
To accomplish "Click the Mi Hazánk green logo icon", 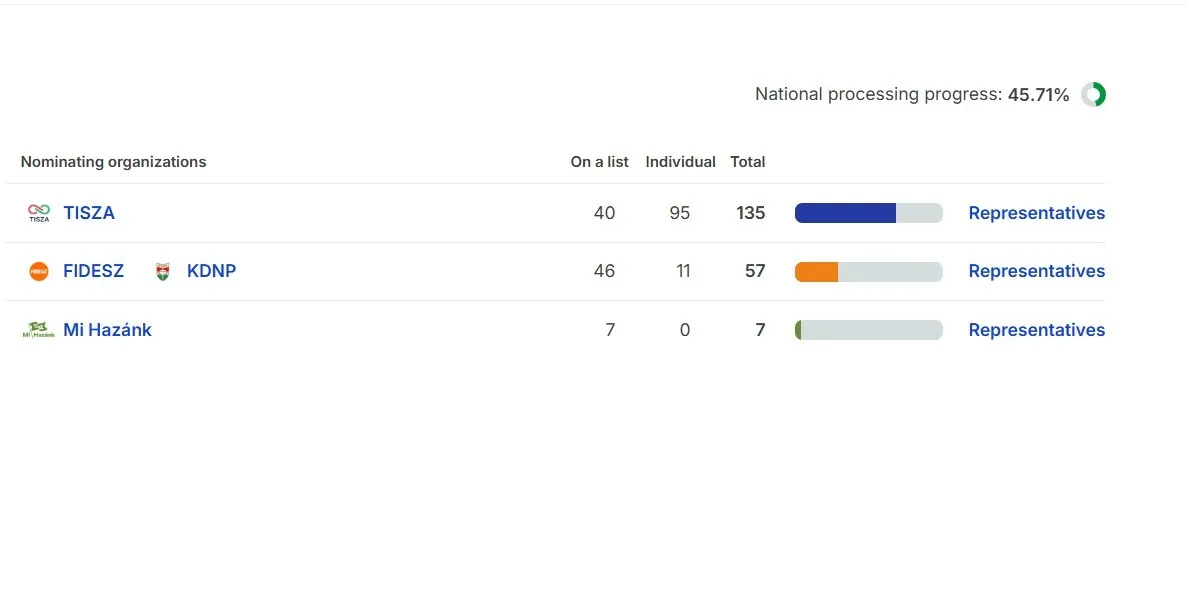I will [39, 330].
